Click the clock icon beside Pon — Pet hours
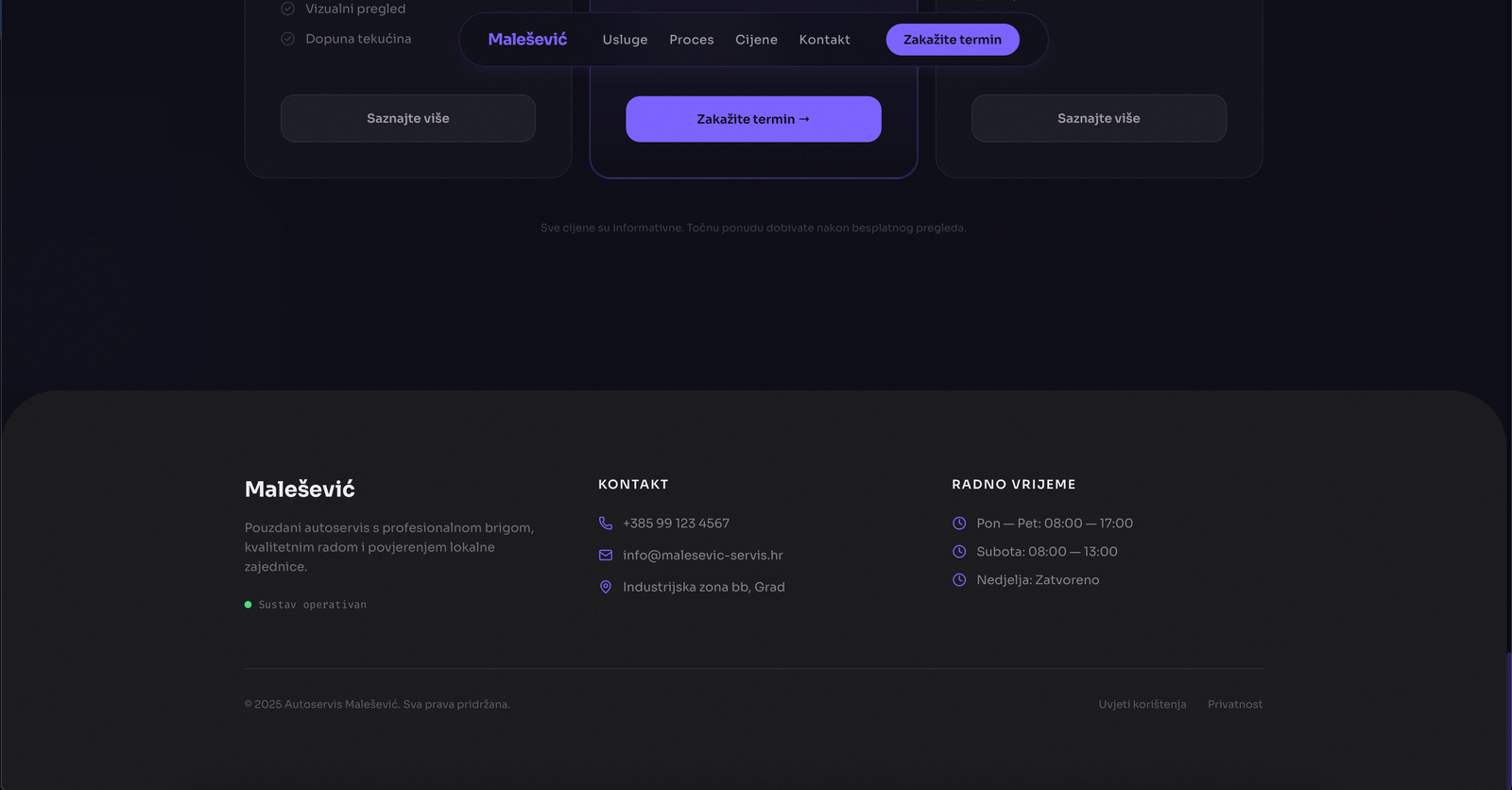Screen dimensions: 1512x790 [959, 523]
